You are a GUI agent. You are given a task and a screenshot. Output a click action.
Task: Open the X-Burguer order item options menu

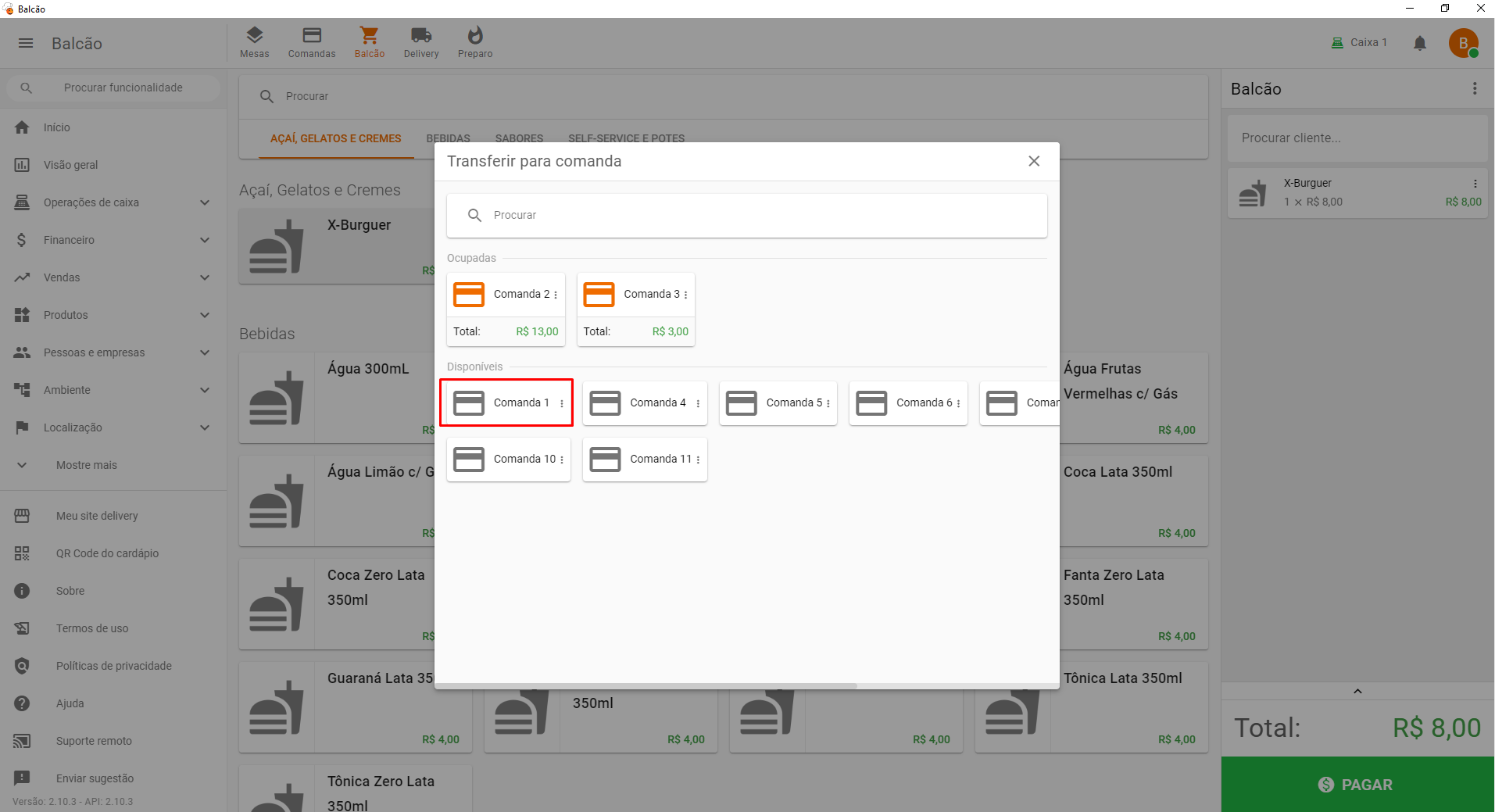click(x=1475, y=184)
